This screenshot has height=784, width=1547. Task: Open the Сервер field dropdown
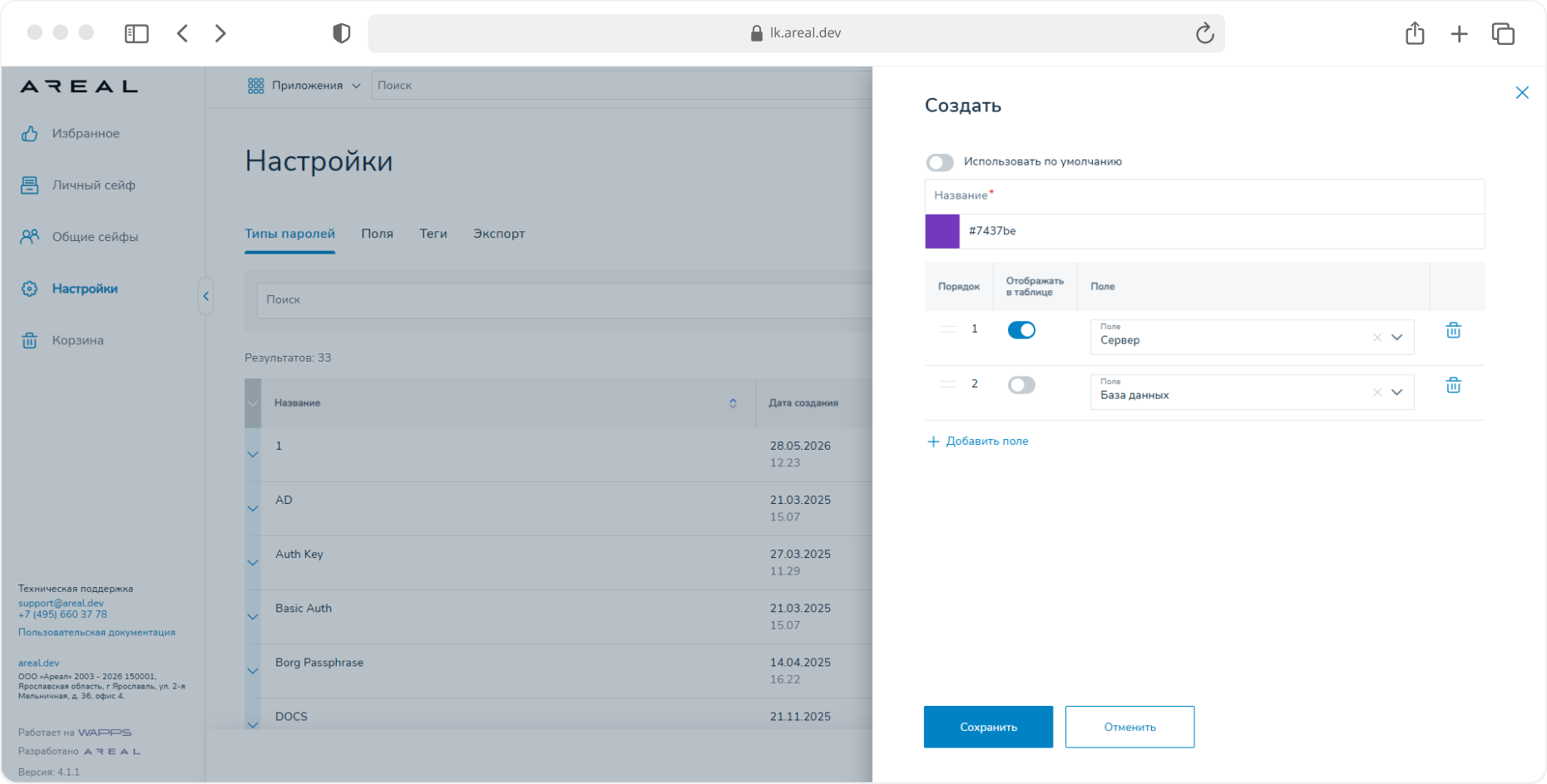(x=1397, y=338)
